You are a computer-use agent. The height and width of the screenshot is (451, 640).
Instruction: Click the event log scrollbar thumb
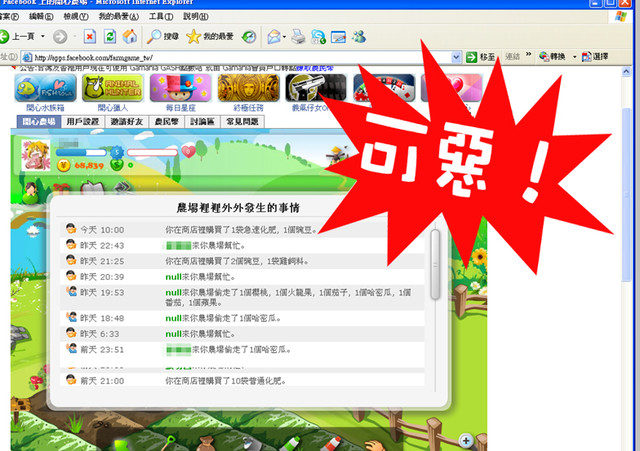pyautogui.click(x=435, y=264)
